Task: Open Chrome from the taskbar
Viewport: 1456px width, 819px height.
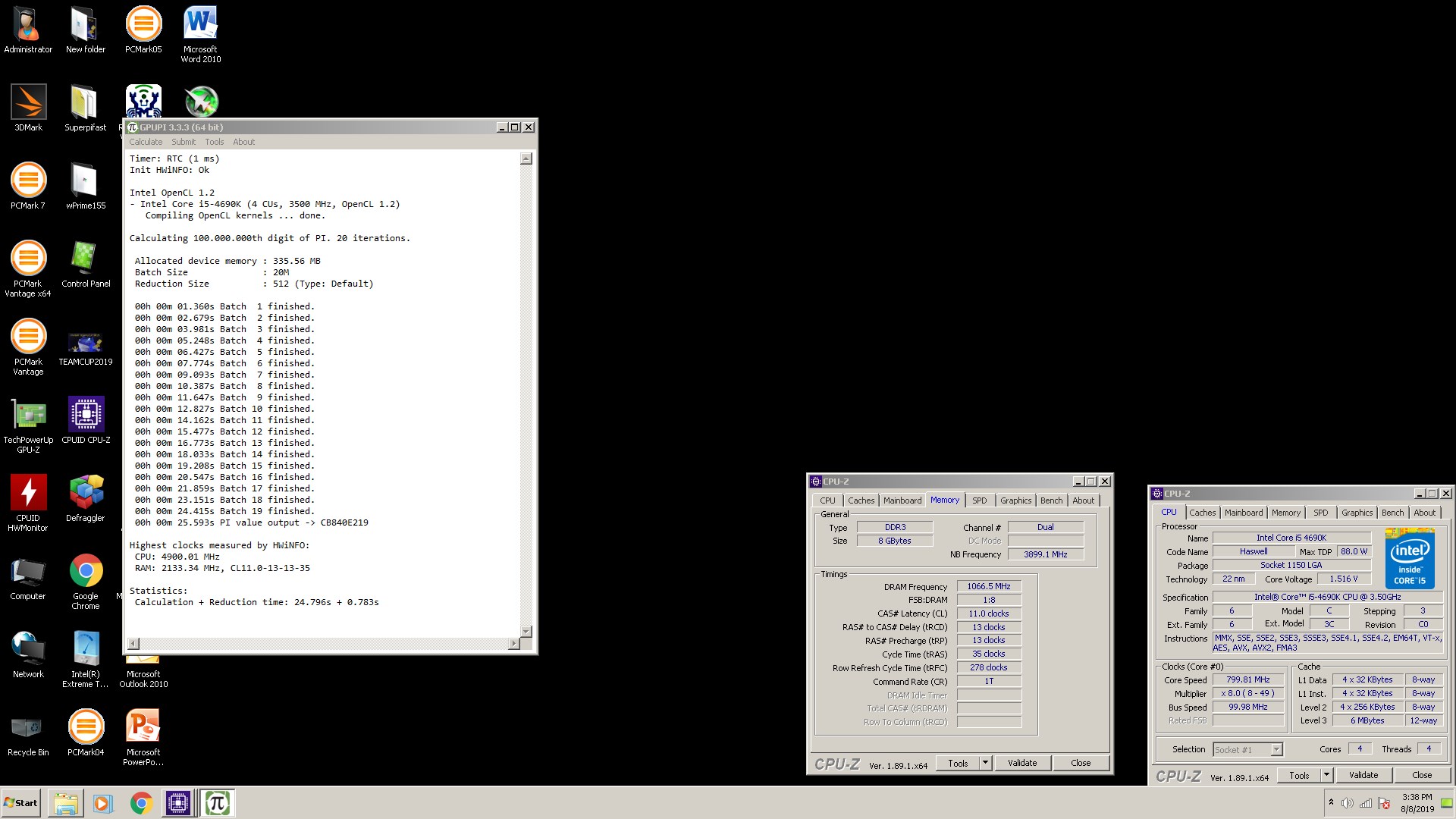Action: 140,803
